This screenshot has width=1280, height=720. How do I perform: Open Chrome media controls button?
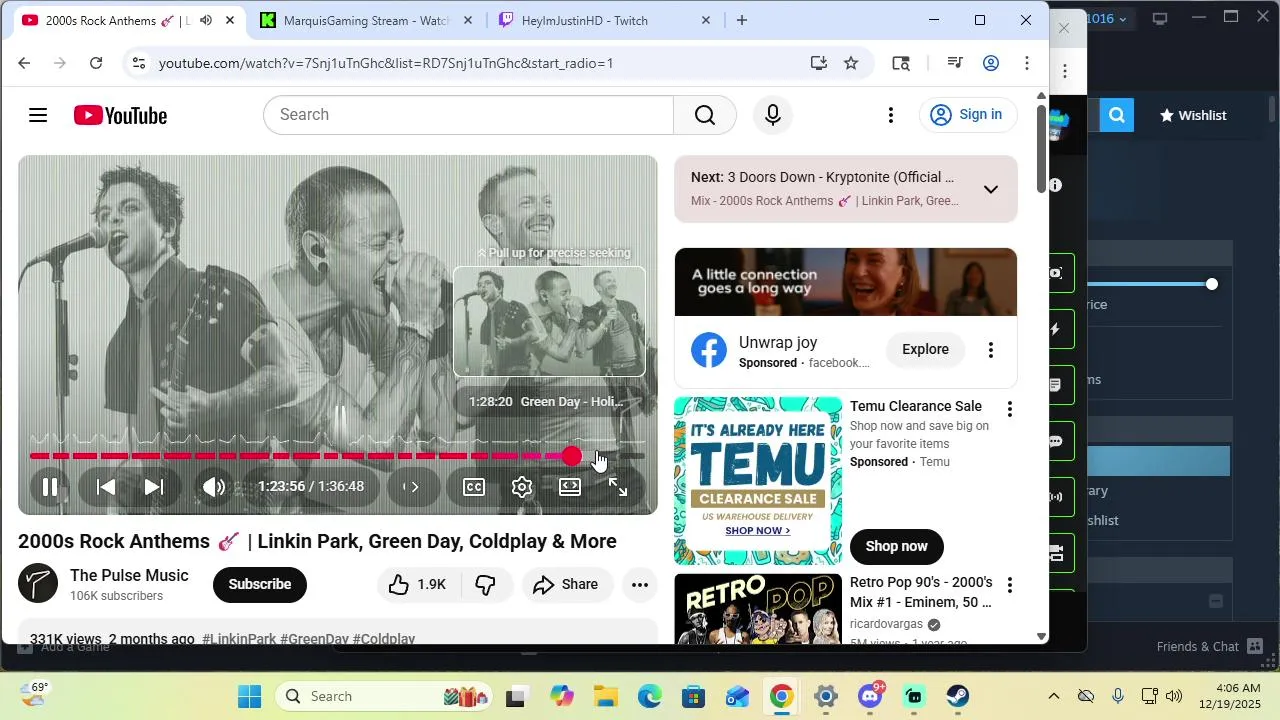[955, 63]
